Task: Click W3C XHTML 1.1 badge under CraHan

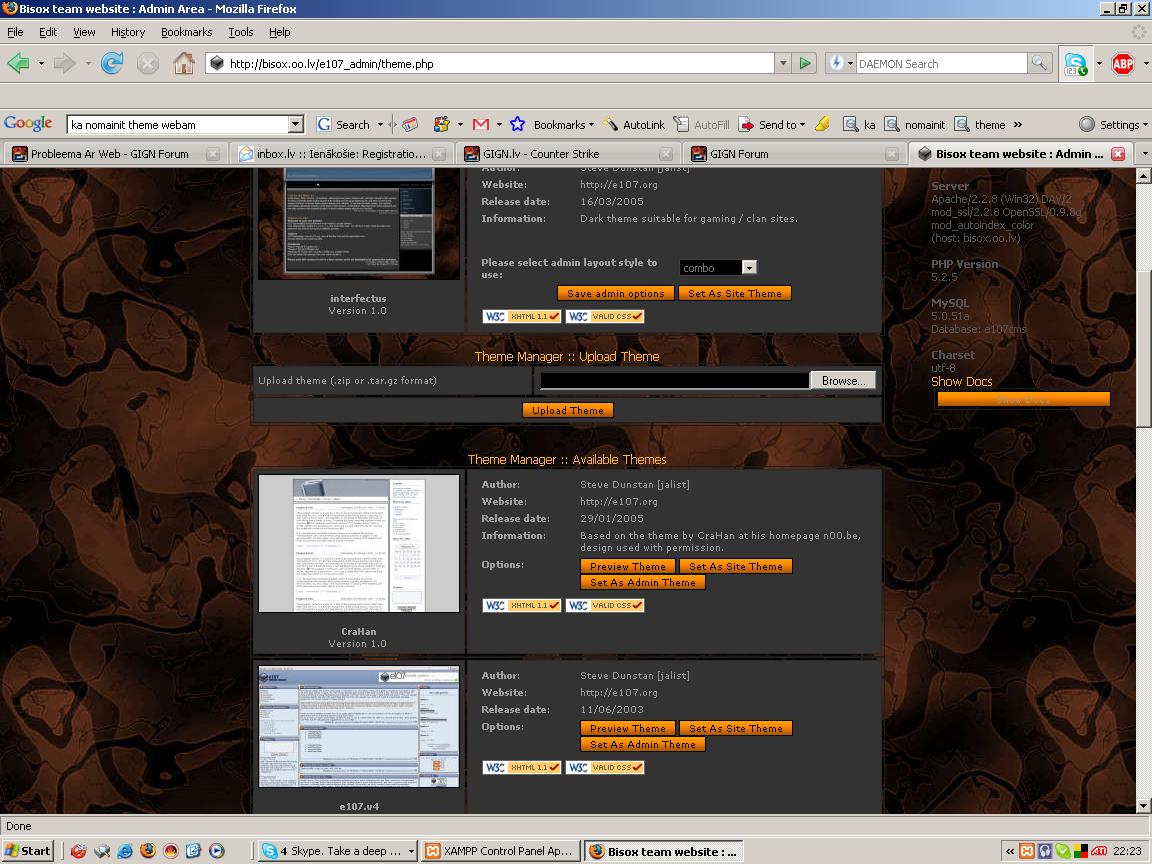Action: pyautogui.click(x=522, y=605)
